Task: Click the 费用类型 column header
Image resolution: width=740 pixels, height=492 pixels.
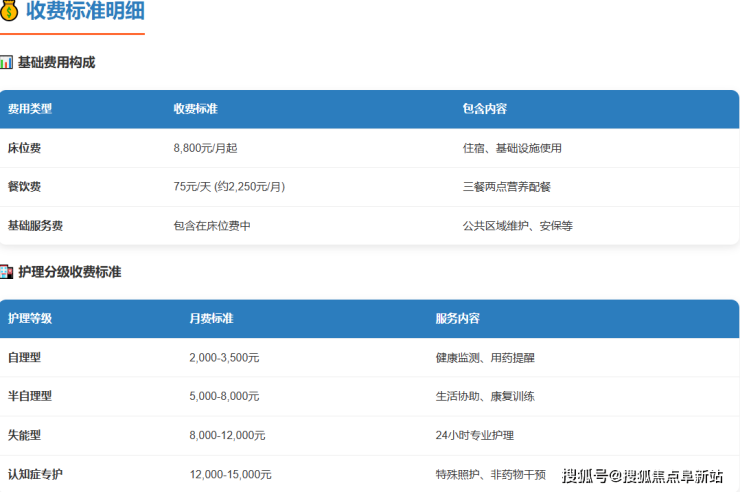Action: tap(30, 109)
